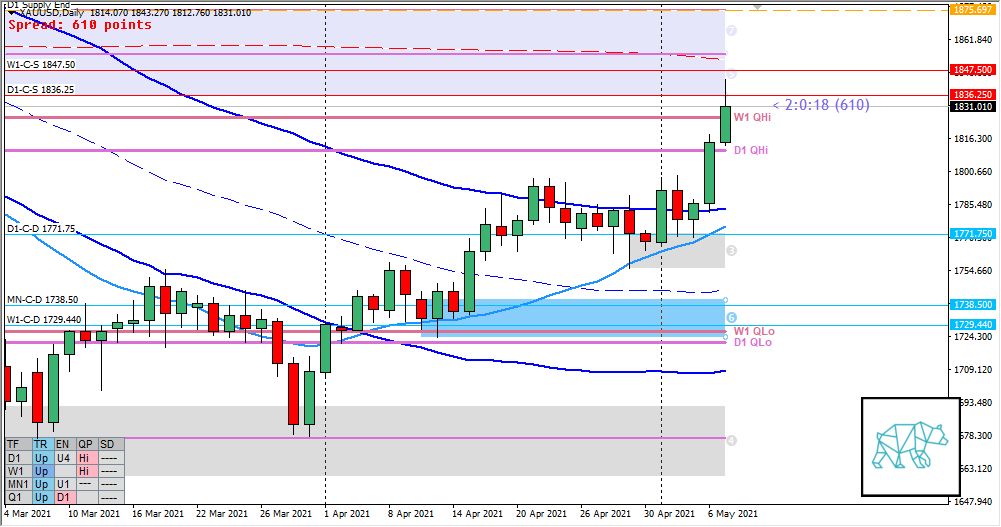Click the circled 4 zone marker
The image size is (1001, 527).
tap(732, 440)
